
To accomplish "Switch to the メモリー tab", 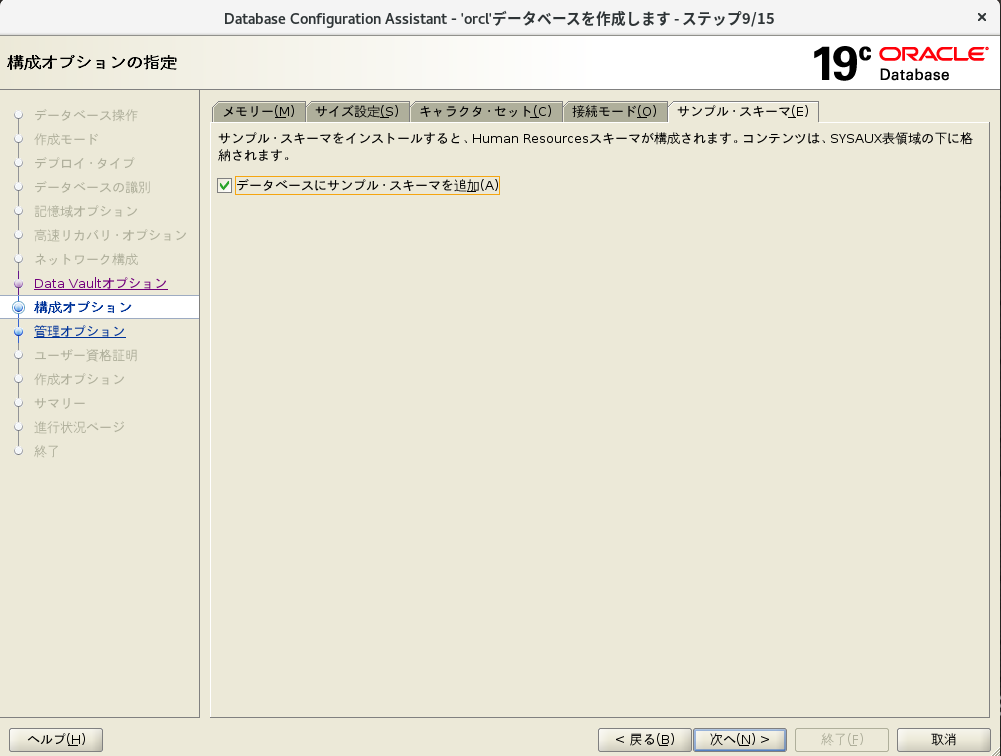I will click(258, 111).
